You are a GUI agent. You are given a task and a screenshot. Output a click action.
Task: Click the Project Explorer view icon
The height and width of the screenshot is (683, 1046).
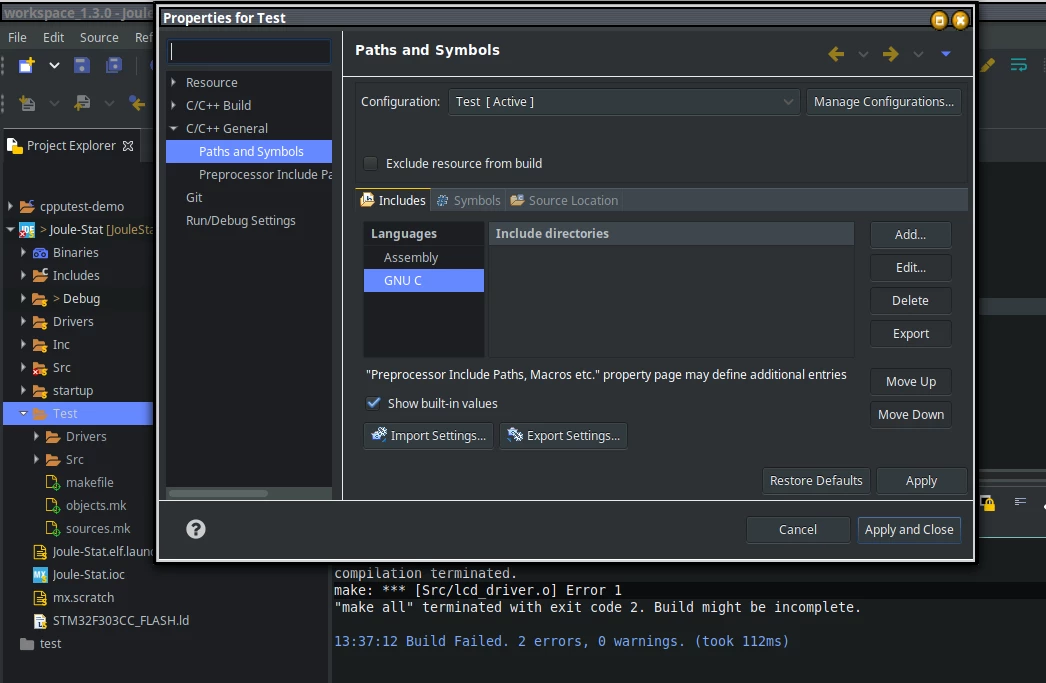14,145
